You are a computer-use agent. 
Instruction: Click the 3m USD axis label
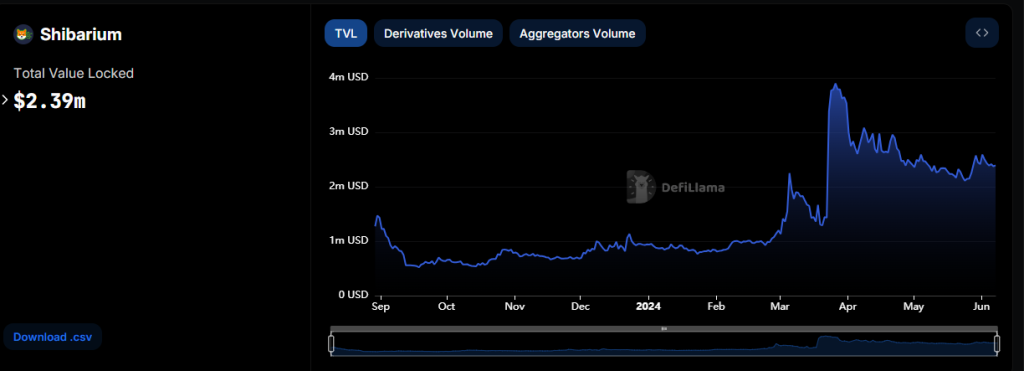[349, 131]
